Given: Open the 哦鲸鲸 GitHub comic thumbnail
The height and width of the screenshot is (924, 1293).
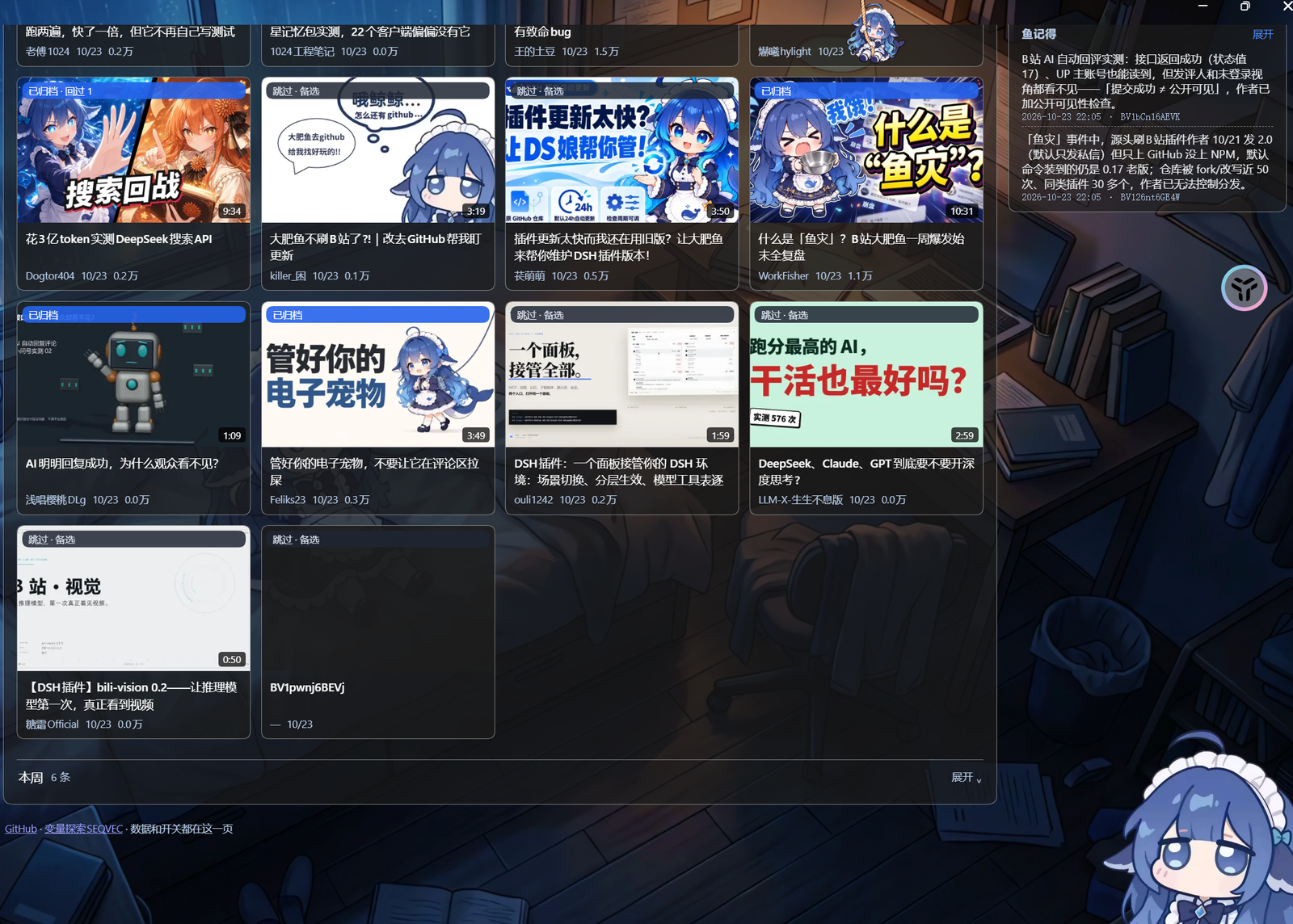Looking at the screenshot, I should (x=378, y=150).
